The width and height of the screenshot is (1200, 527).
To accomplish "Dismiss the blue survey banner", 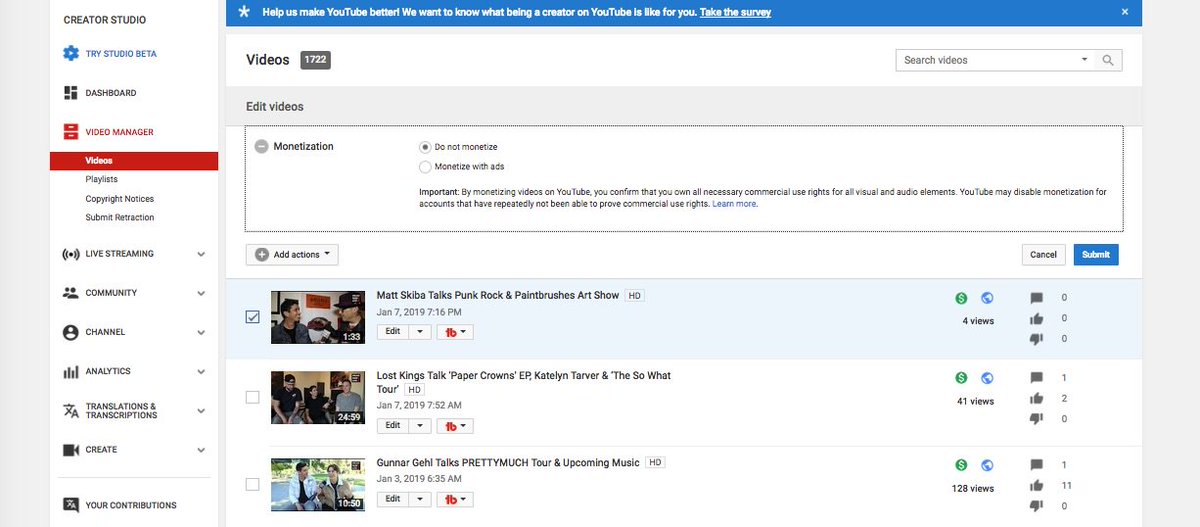I will 1124,12.
